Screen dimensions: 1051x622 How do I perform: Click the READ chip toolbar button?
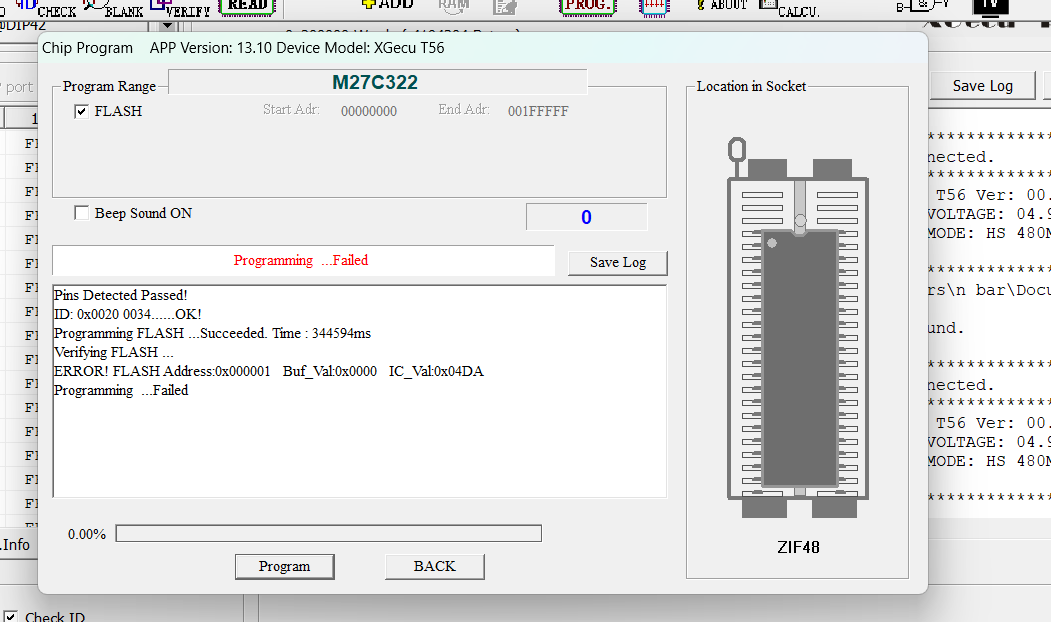click(x=247, y=7)
